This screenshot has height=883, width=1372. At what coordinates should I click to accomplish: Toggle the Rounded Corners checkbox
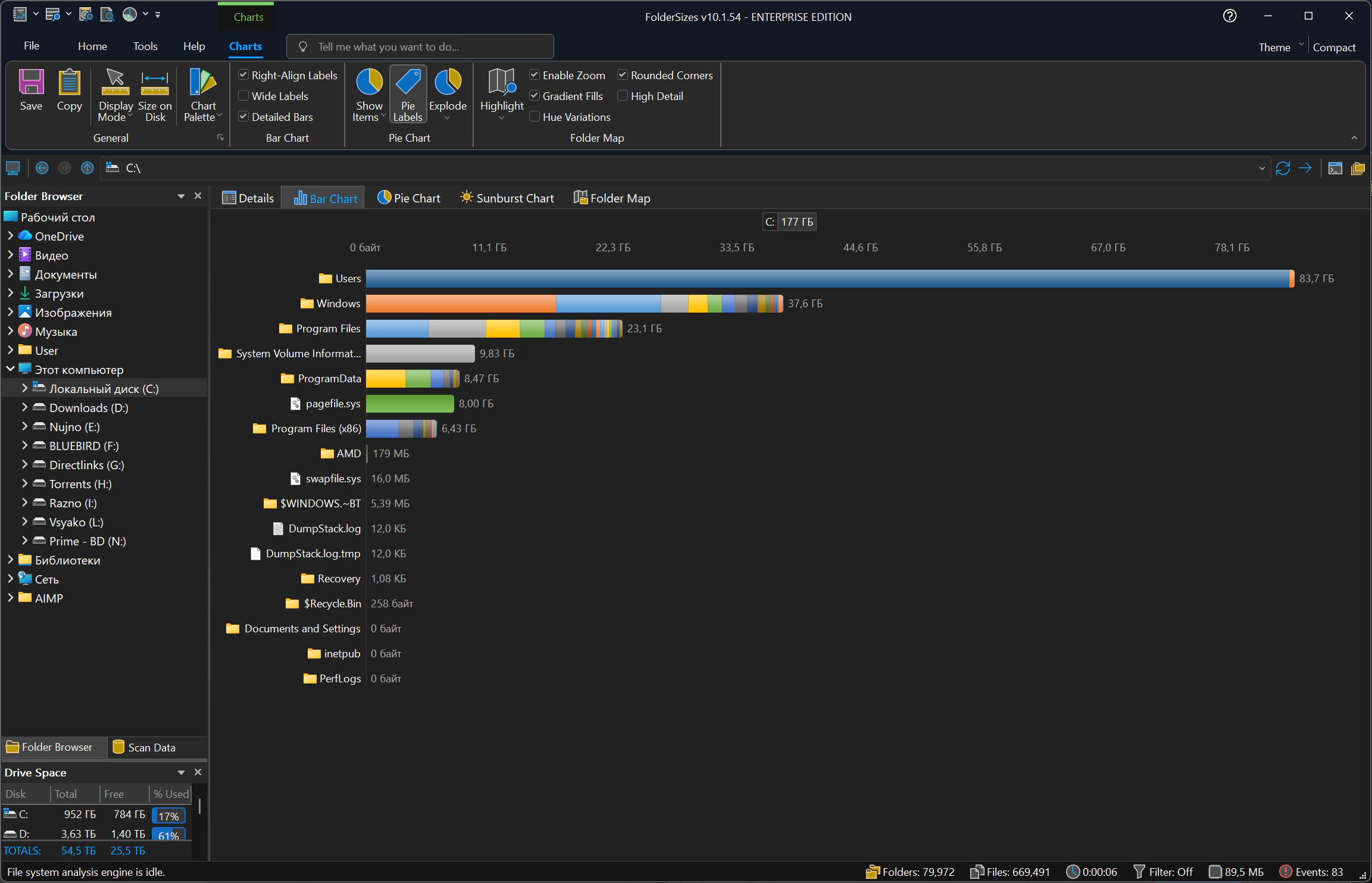click(623, 75)
